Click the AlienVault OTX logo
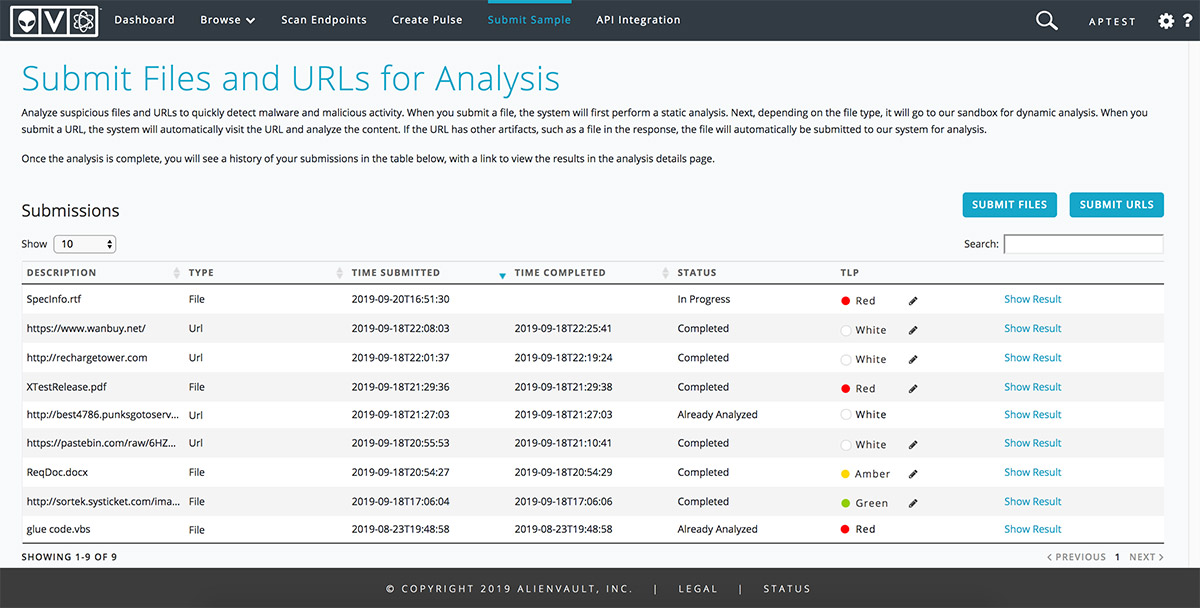This screenshot has width=1200, height=608. click(54, 20)
